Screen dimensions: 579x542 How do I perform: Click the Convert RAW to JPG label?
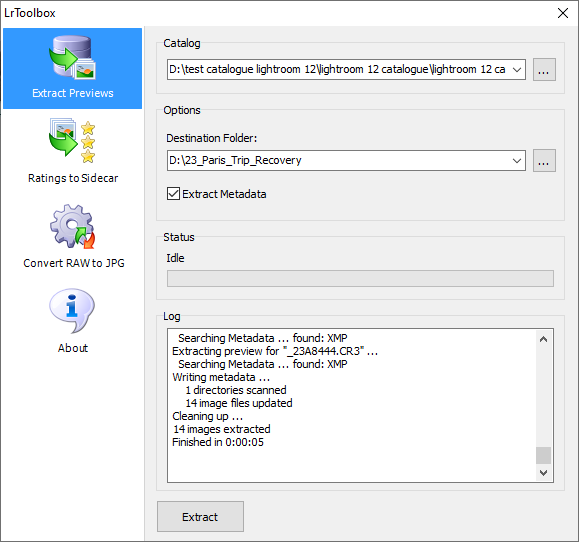pos(74,263)
